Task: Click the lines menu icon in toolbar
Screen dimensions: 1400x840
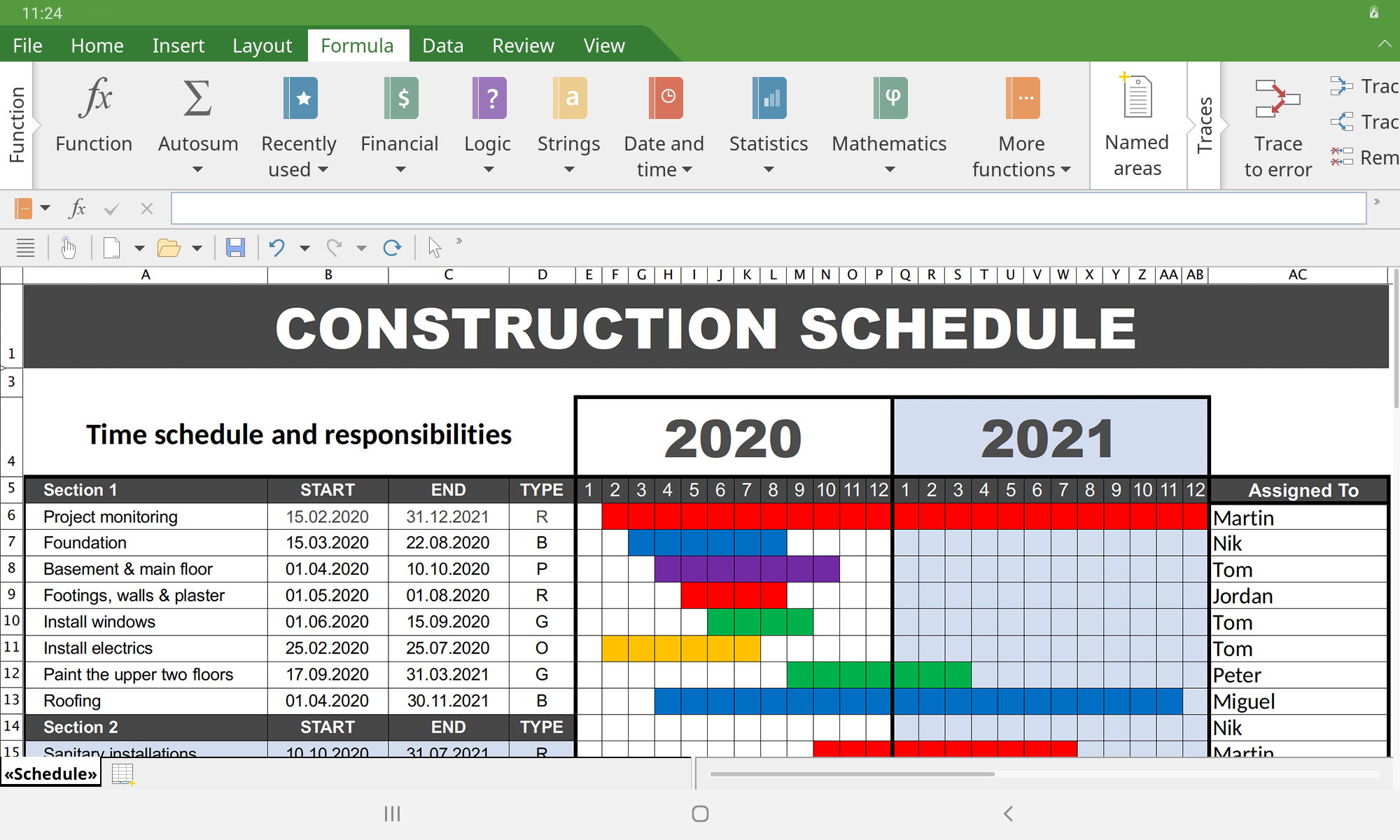Action: pyautogui.click(x=26, y=248)
